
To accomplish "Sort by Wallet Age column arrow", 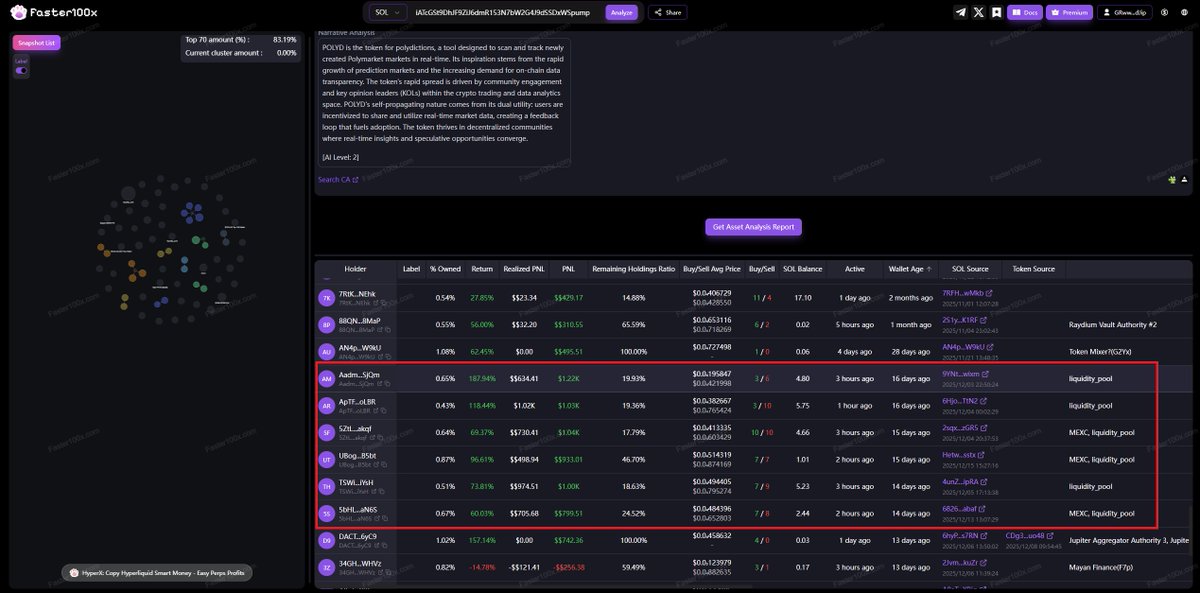I will click(x=930, y=269).
